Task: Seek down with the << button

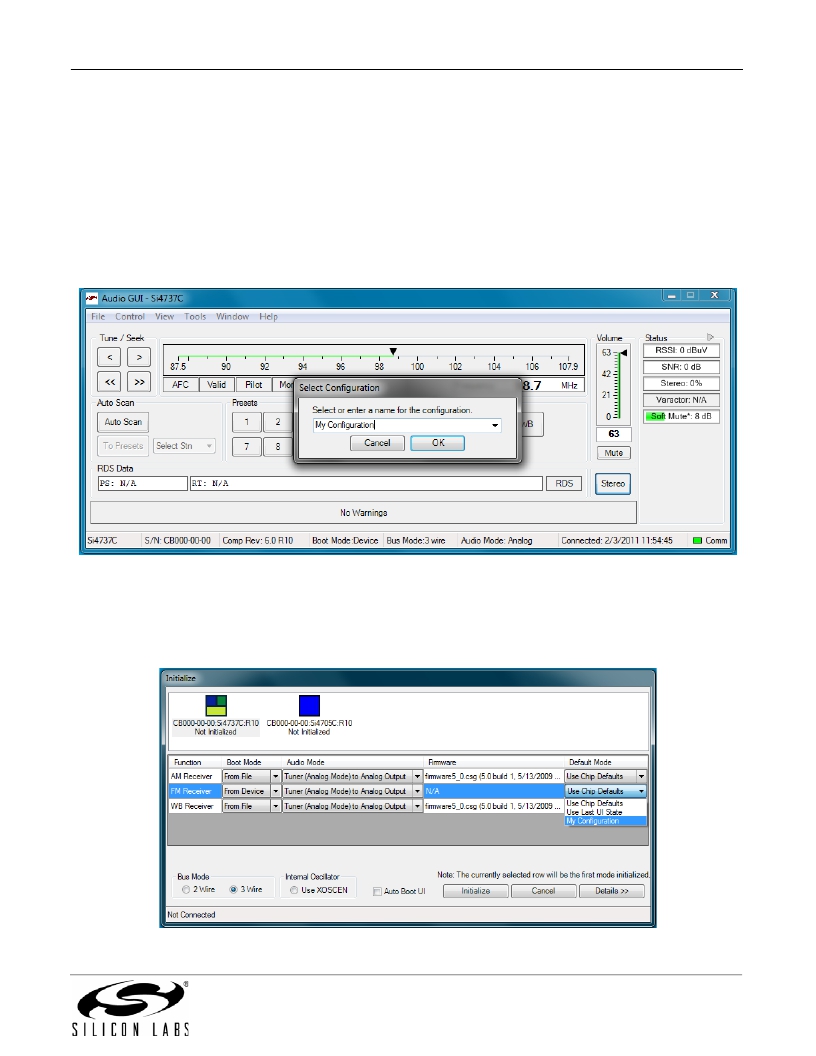Action: (x=109, y=382)
